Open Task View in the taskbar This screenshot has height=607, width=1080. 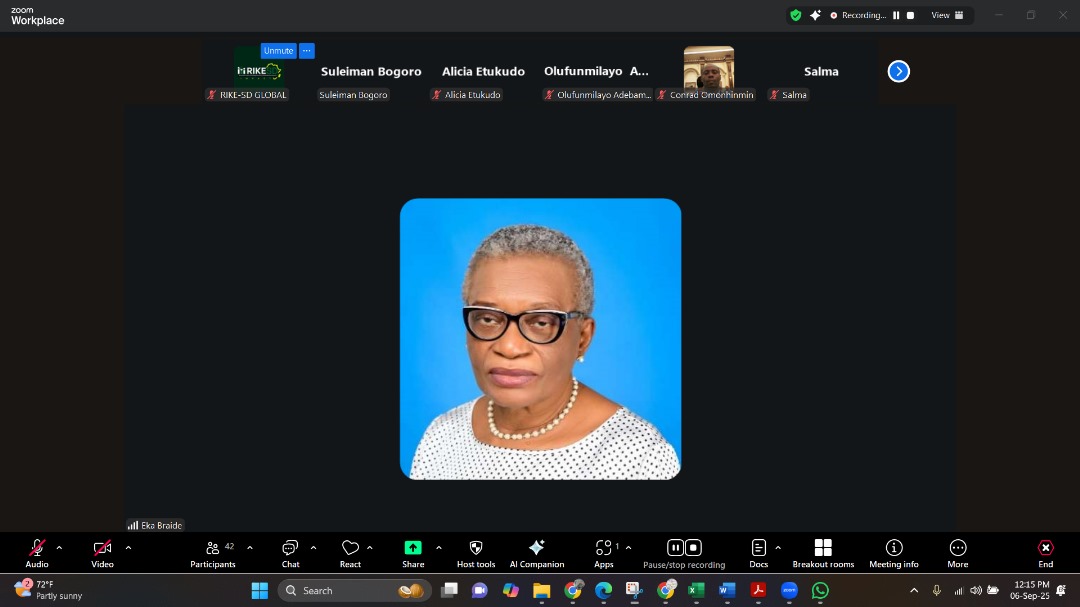click(x=450, y=590)
